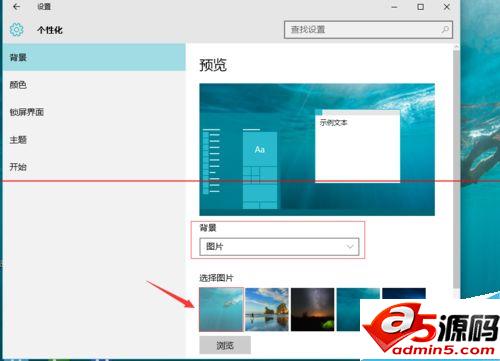Select the night sky tent wallpaper thumbnail
The image size is (500, 361).
coord(312,309)
